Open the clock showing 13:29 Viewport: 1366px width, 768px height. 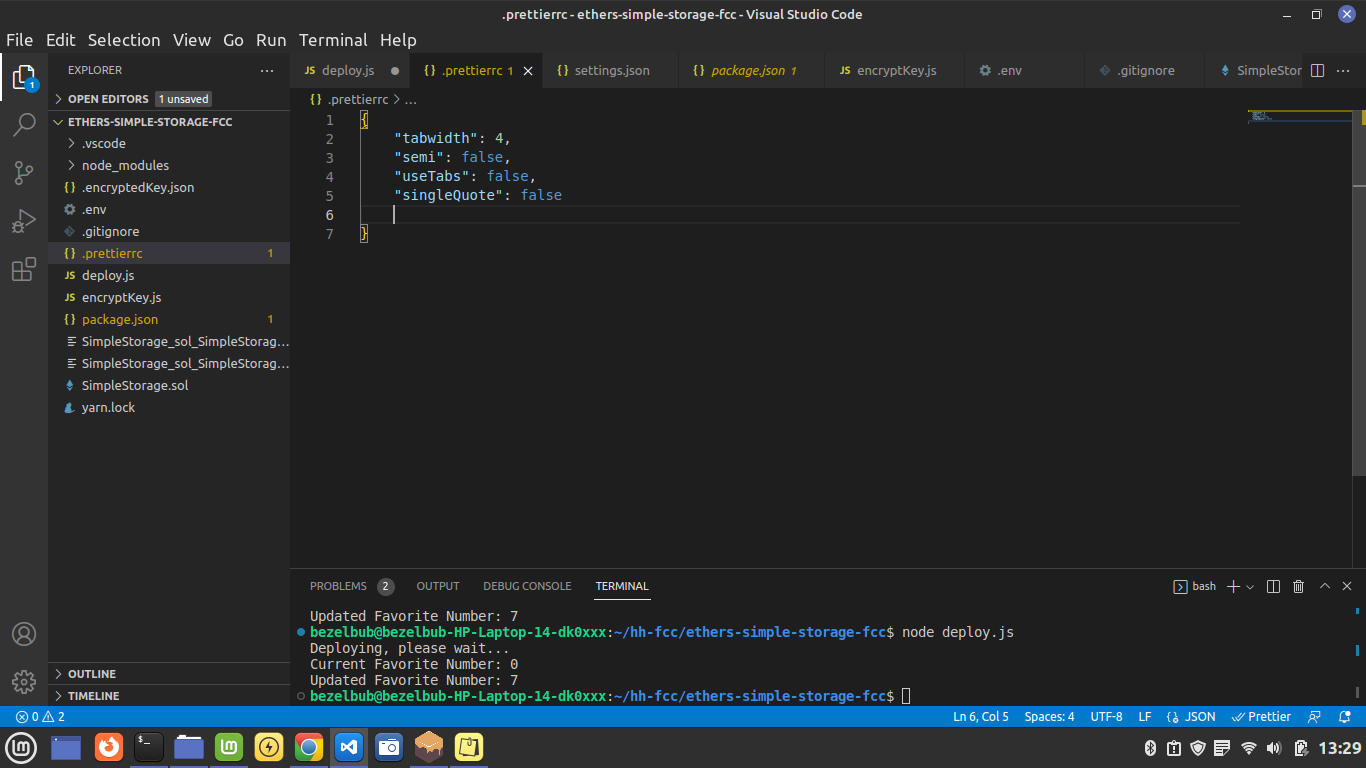[1340, 748]
